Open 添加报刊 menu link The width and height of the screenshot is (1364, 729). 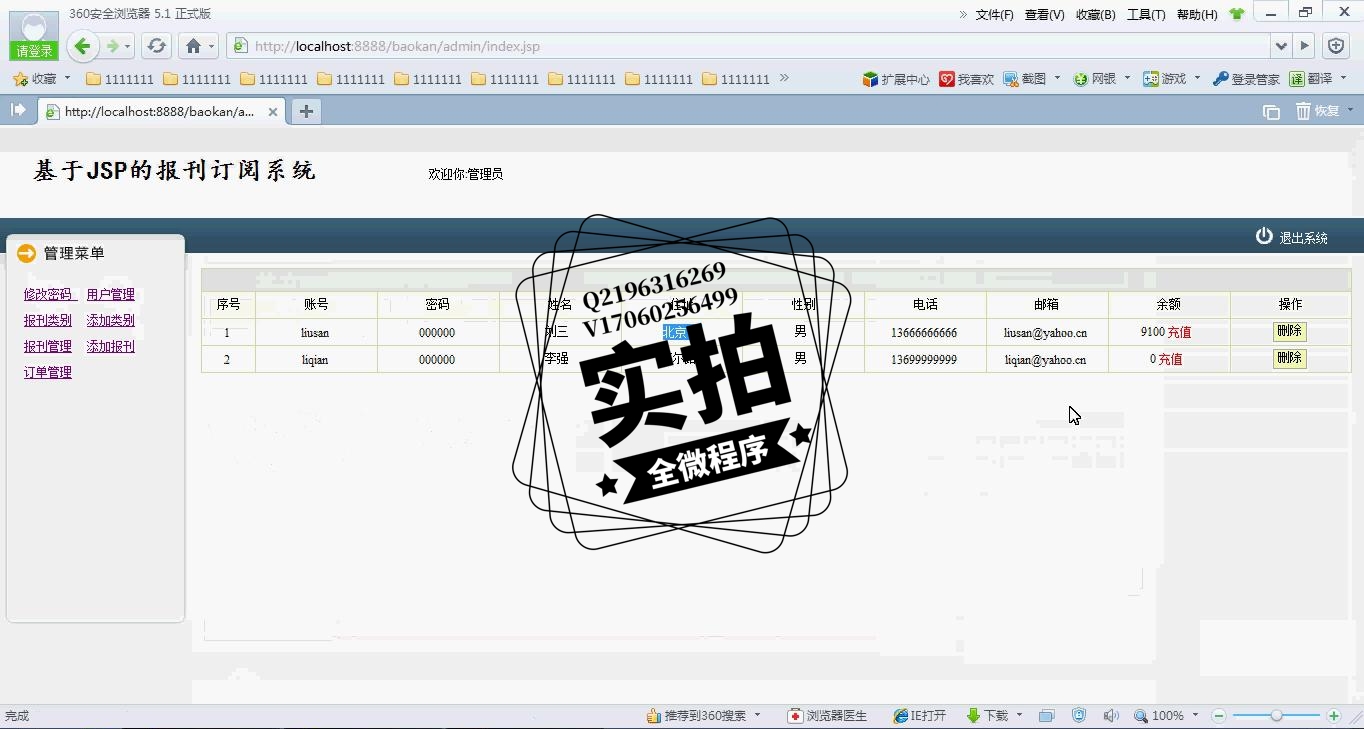[110, 347]
